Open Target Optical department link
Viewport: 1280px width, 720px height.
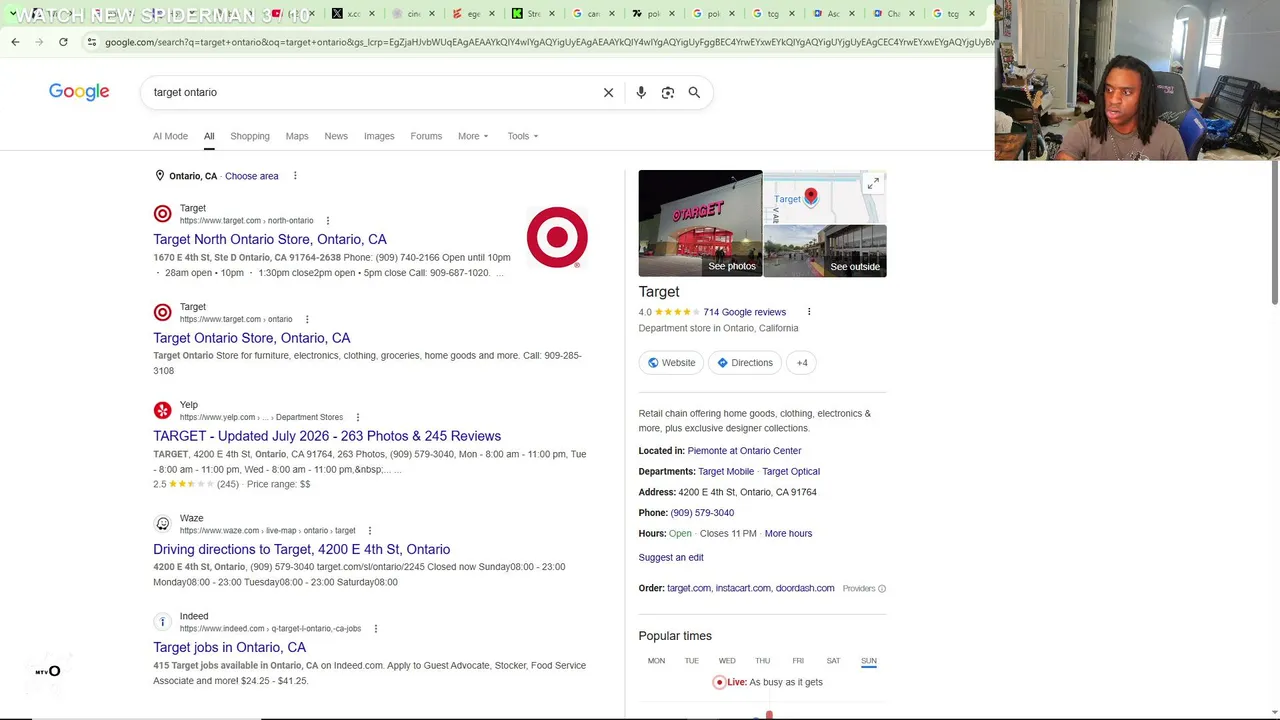(791, 472)
